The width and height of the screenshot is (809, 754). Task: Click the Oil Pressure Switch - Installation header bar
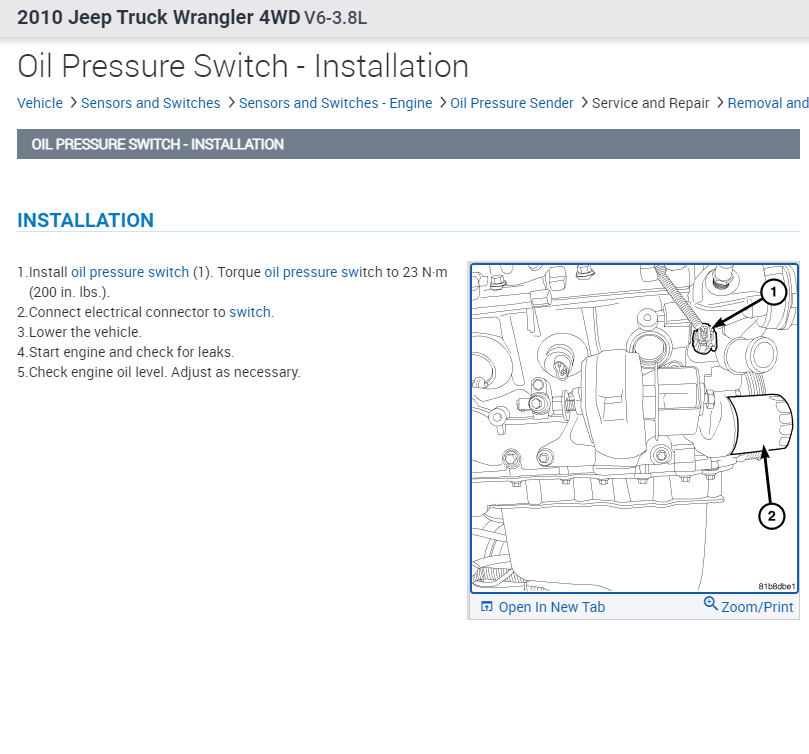pyautogui.click(x=408, y=144)
